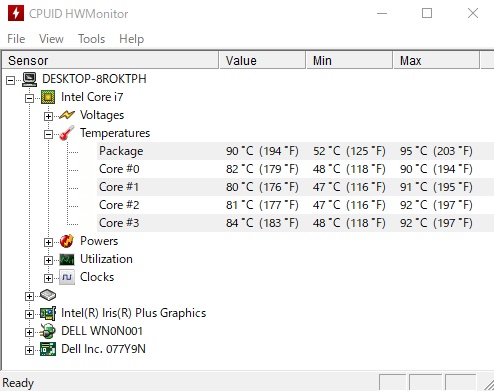Click the Temperatures thermometer icon

(67, 133)
